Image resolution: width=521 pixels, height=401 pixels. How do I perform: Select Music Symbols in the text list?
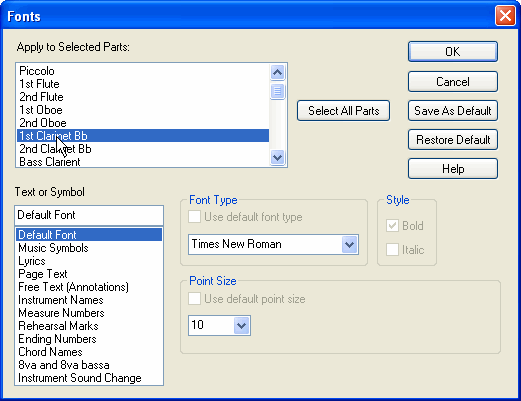point(53,248)
